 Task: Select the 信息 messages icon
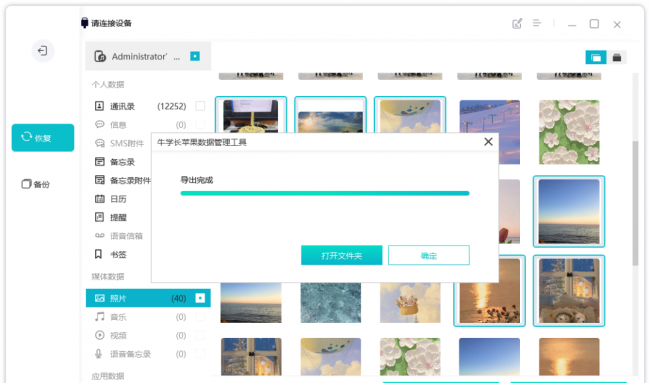click(99, 124)
